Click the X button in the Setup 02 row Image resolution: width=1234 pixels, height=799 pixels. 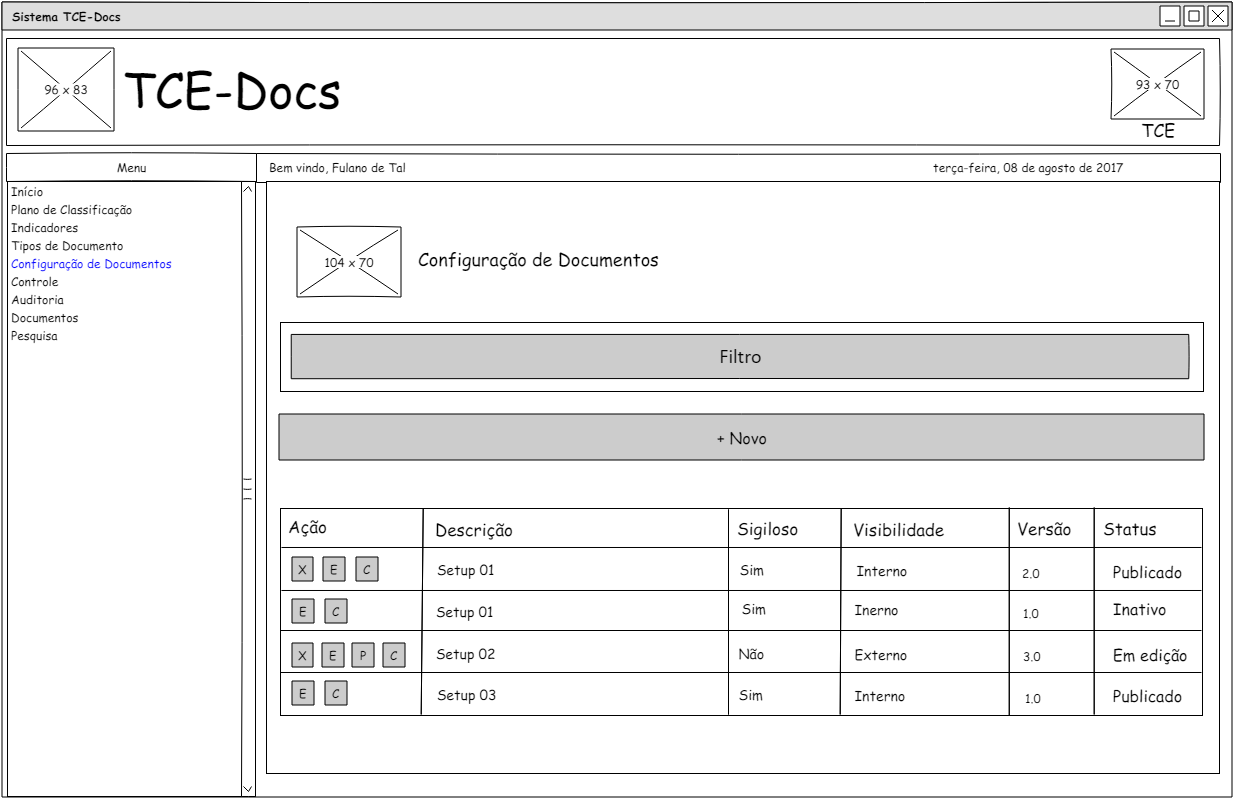click(x=302, y=656)
